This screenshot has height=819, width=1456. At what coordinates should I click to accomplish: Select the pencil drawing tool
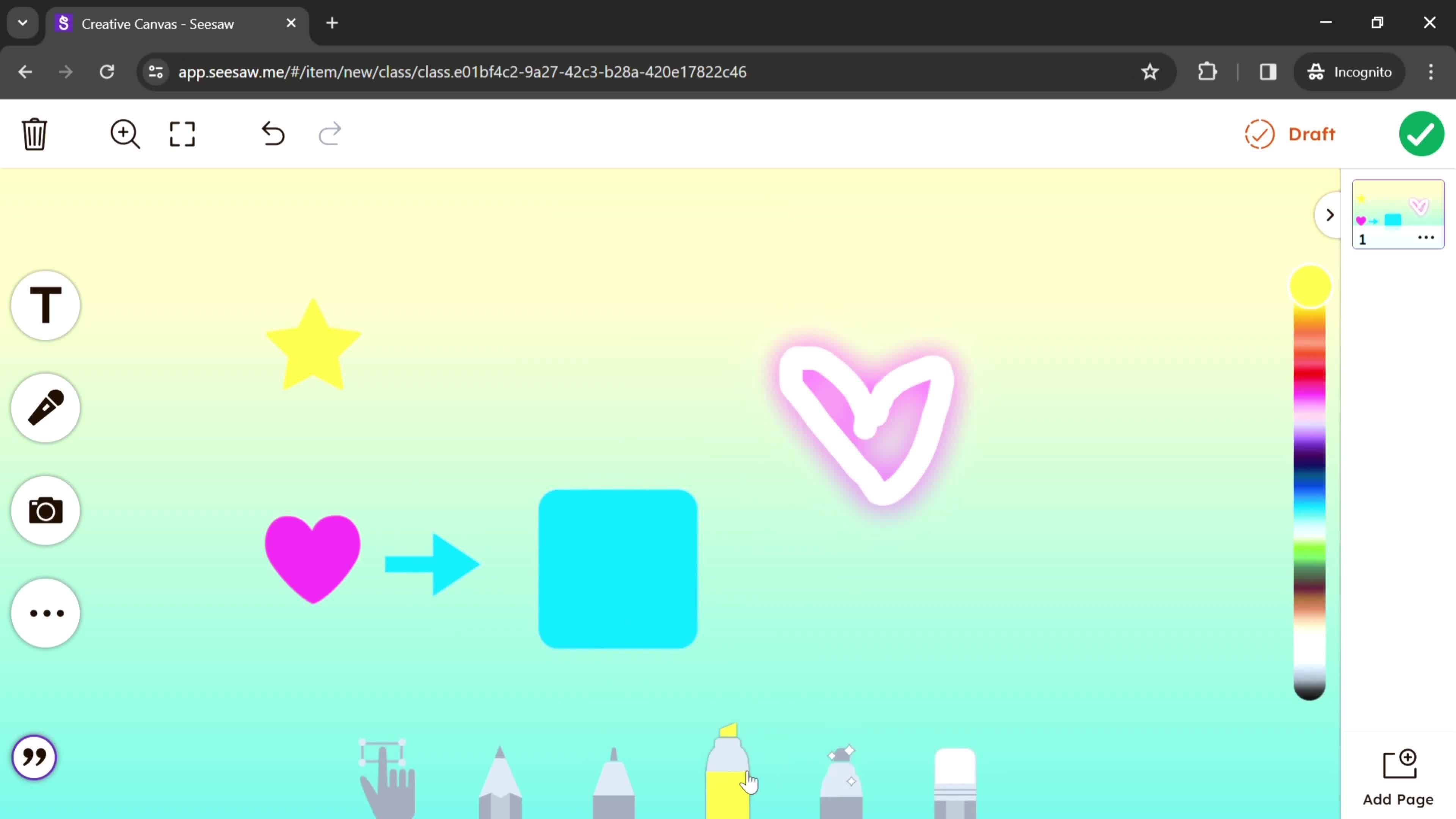click(500, 783)
